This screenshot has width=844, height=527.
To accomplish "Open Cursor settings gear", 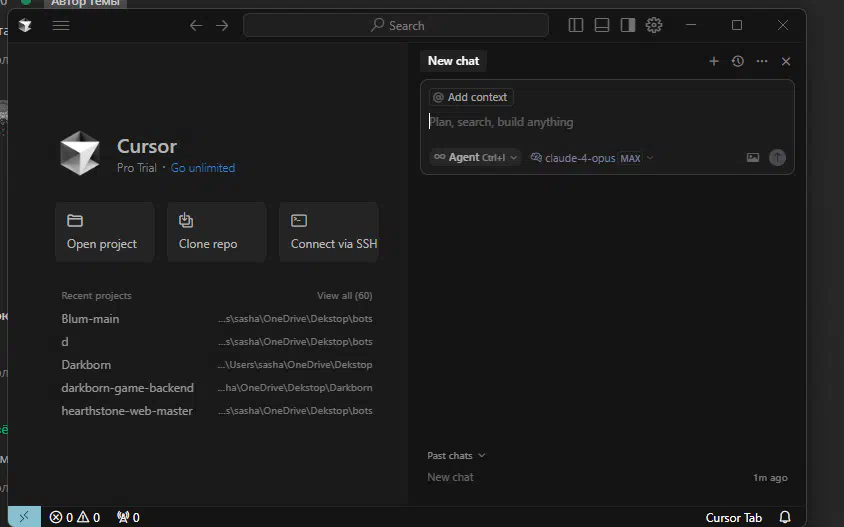I will click(653, 25).
